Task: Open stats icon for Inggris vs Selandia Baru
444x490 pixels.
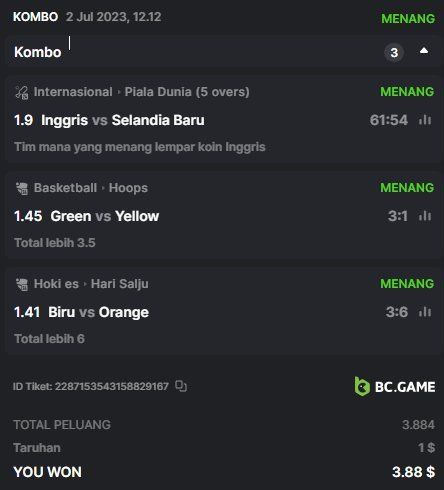Action: 425,120
